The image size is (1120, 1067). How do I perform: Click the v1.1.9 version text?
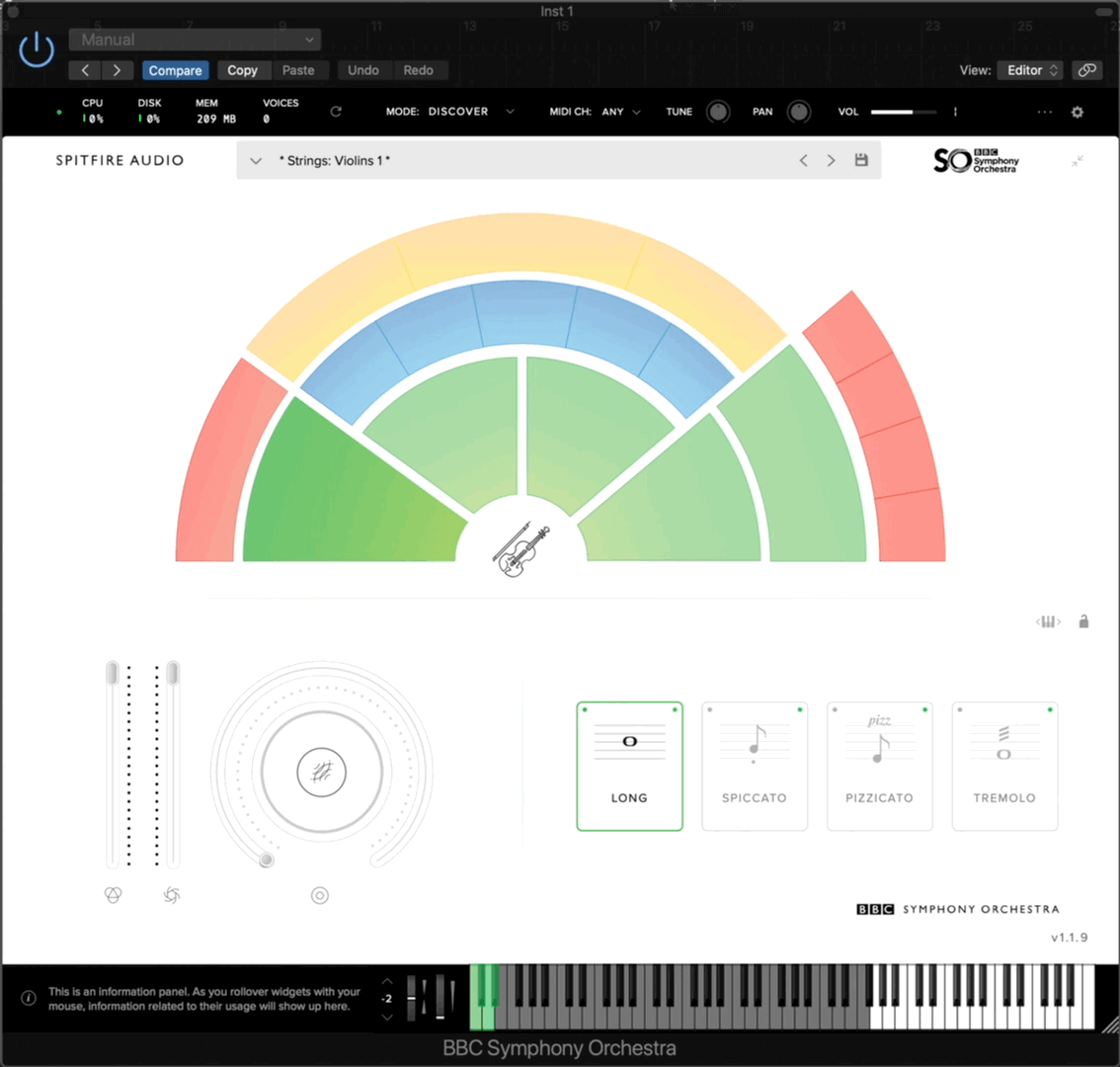point(1069,937)
